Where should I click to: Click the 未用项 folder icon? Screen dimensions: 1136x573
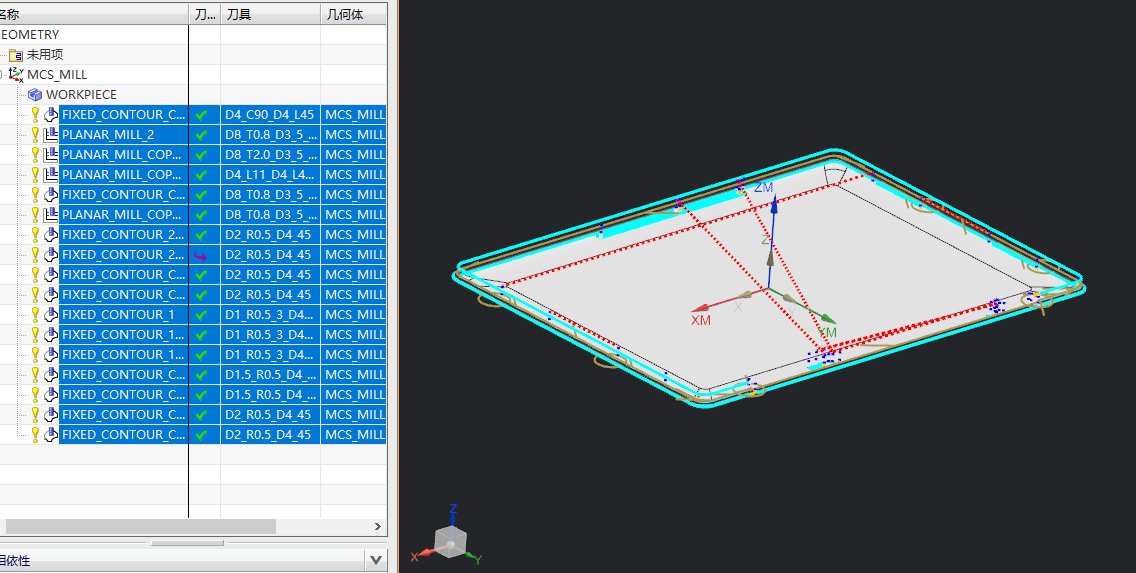pyautogui.click(x=16, y=54)
